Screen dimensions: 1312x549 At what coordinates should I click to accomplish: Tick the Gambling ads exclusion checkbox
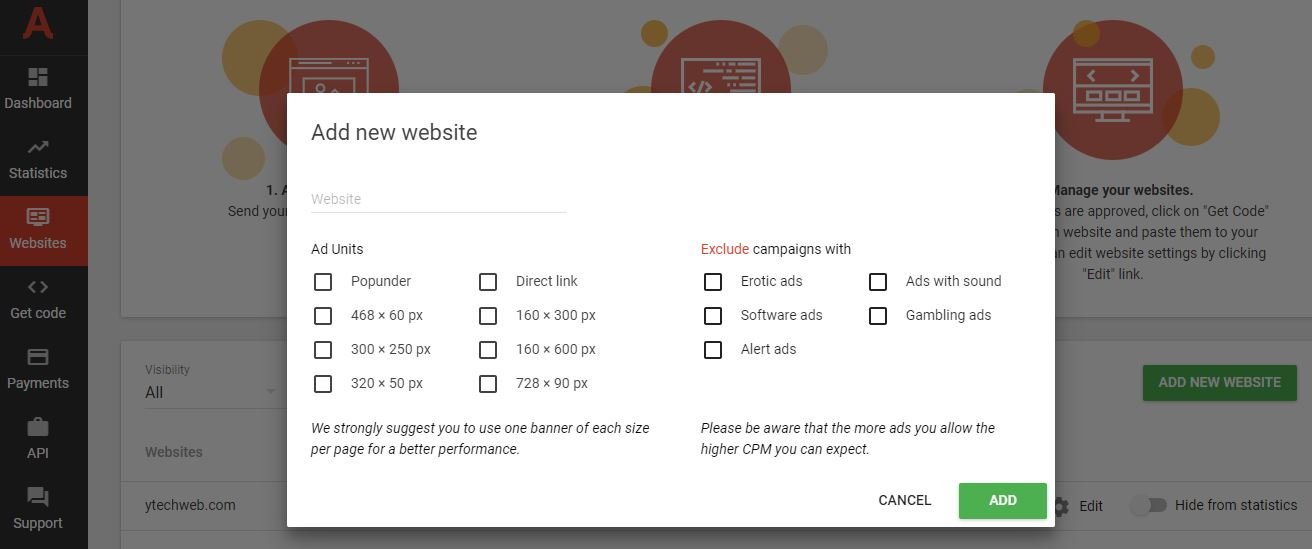coord(878,316)
